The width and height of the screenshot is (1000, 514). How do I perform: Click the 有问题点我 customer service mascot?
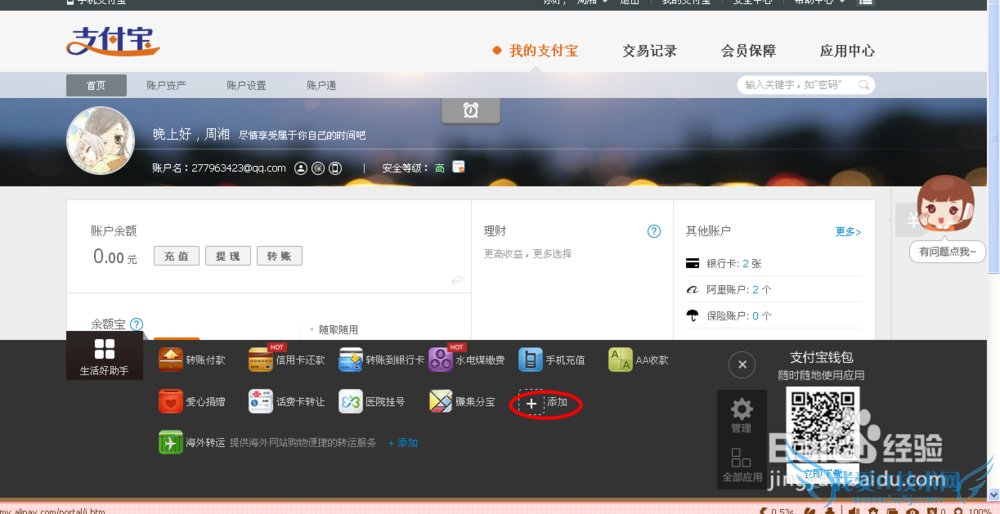tap(948, 204)
